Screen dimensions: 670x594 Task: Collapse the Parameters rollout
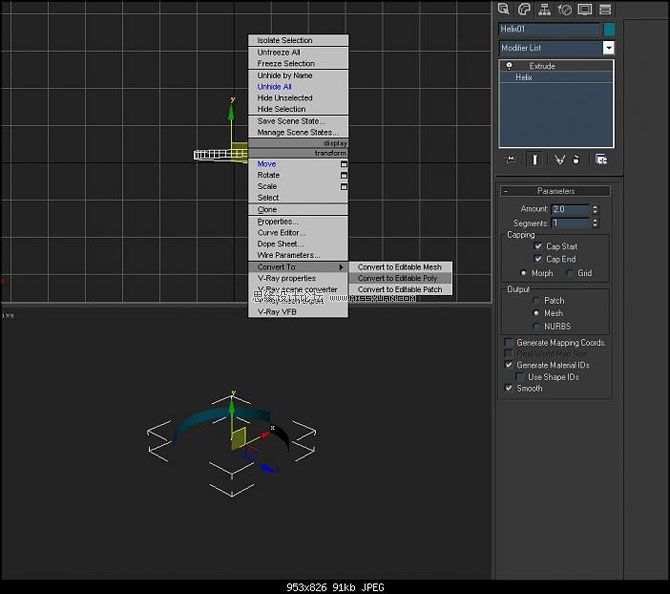555,191
